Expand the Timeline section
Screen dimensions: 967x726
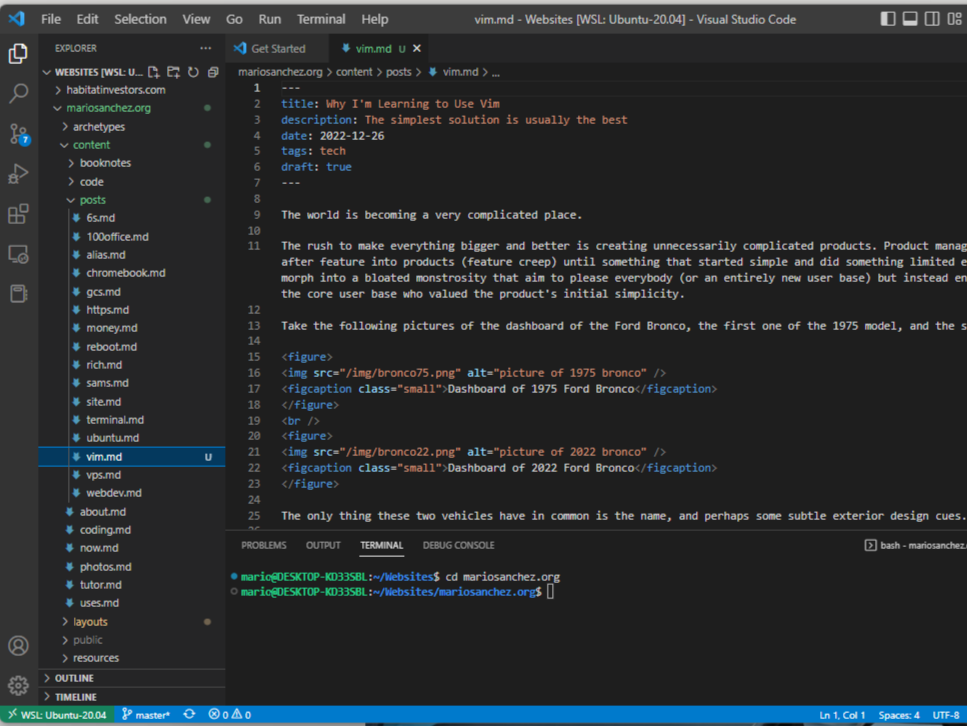[133, 696]
